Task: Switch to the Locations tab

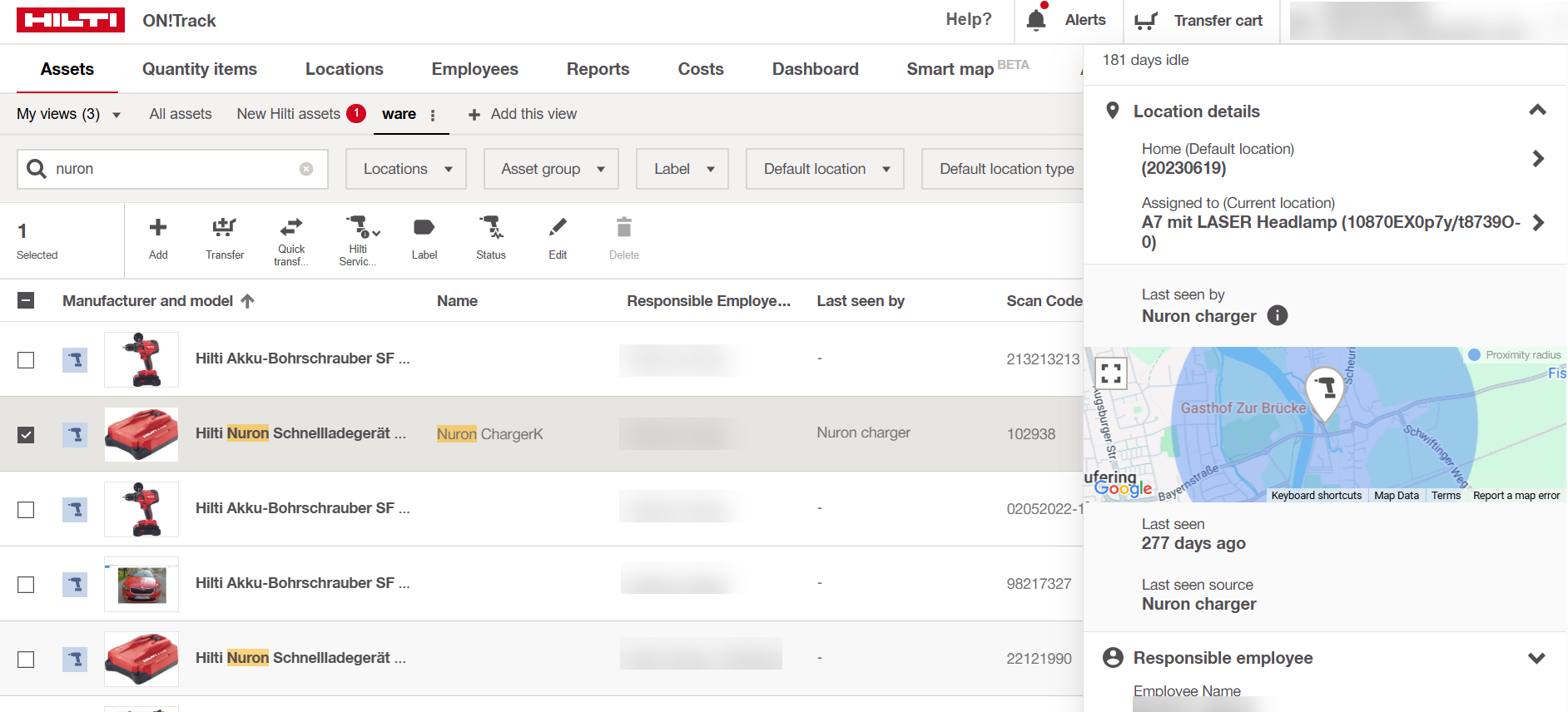Action: click(x=344, y=69)
